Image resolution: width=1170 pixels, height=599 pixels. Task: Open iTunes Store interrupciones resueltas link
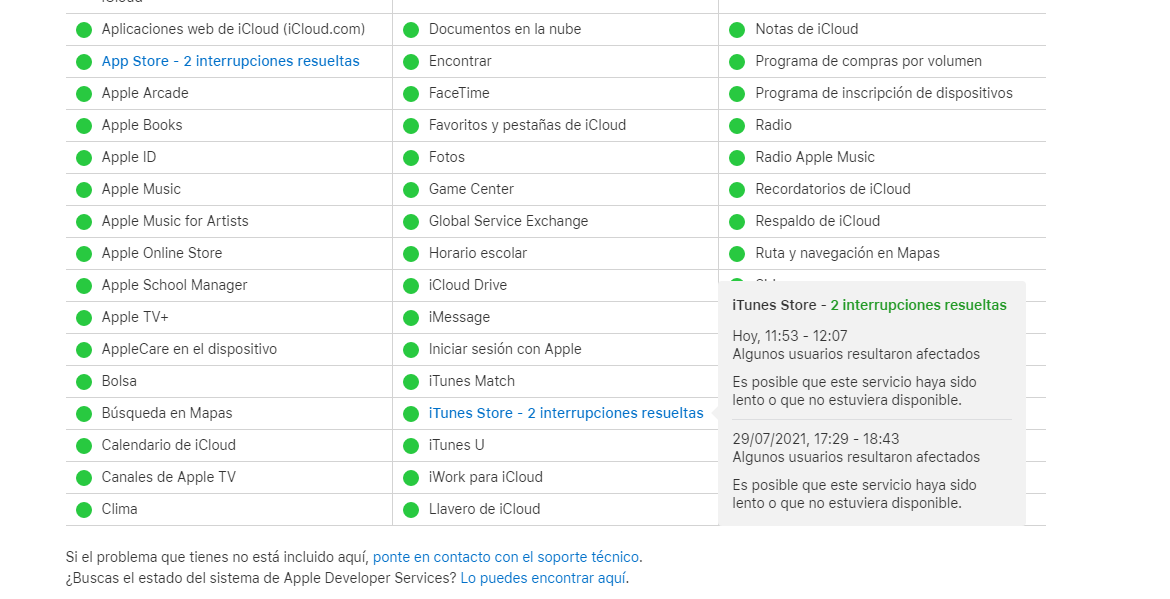[x=565, y=413]
